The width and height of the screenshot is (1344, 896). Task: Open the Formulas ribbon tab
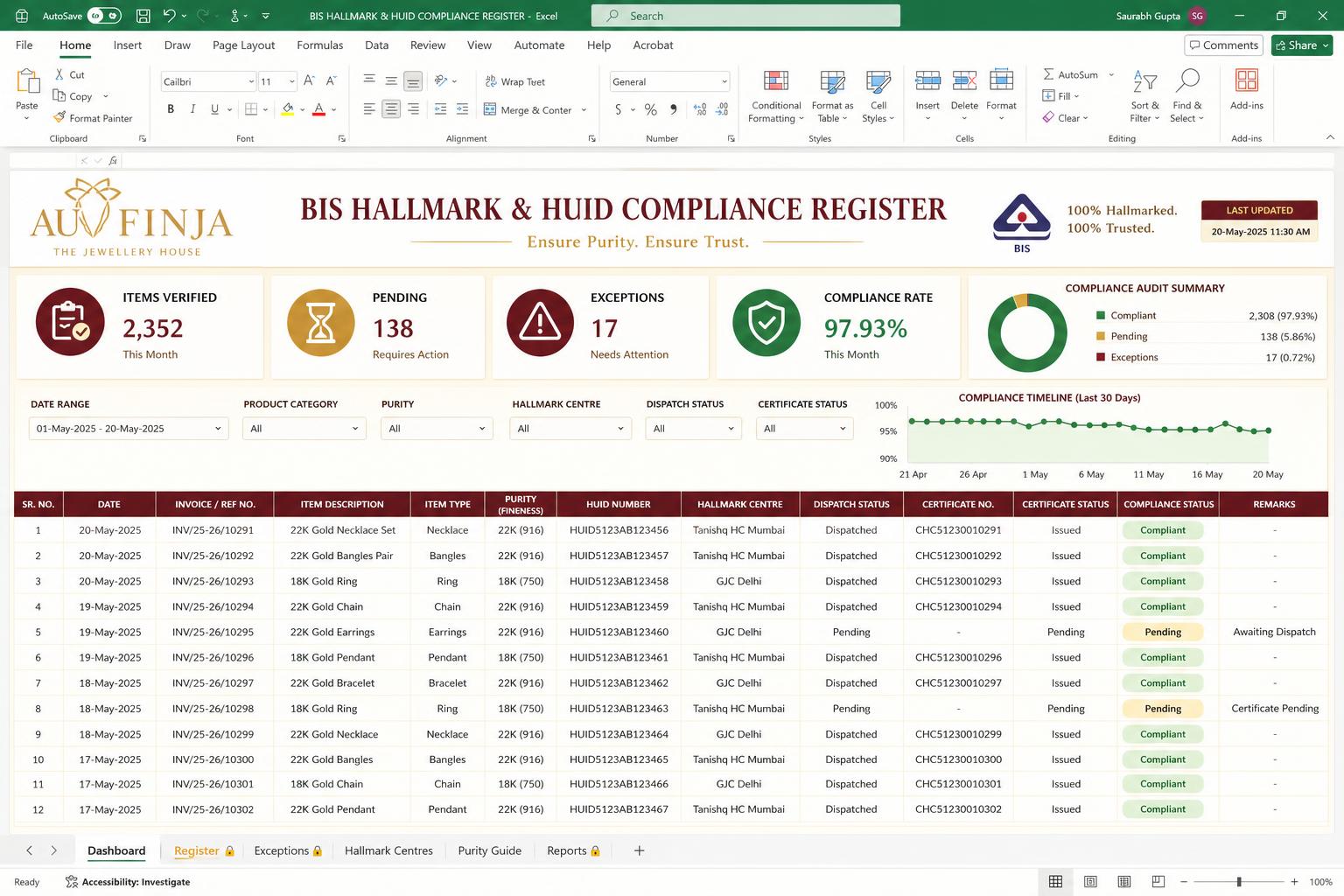click(319, 45)
